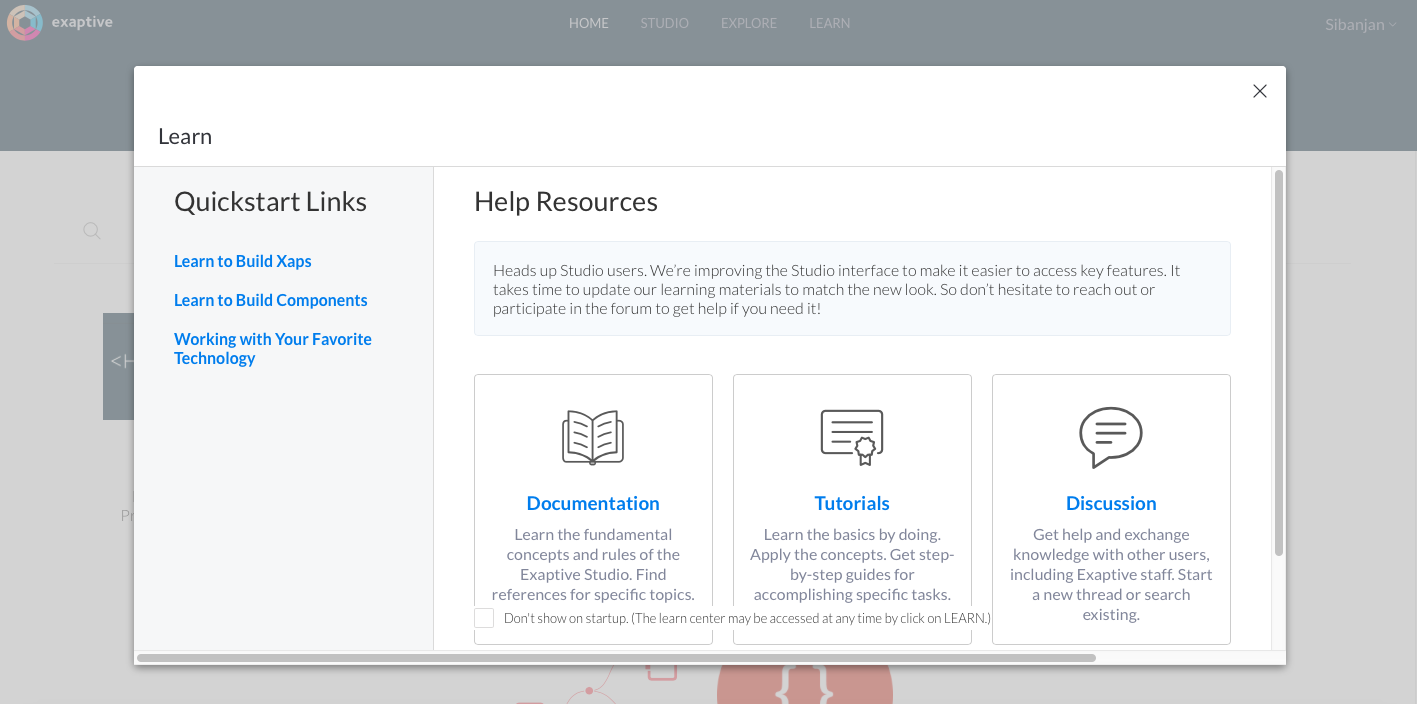Open Learn to Build Components link
Image resolution: width=1417 pixels, height=704 pixels.
(x=271, y=300)
